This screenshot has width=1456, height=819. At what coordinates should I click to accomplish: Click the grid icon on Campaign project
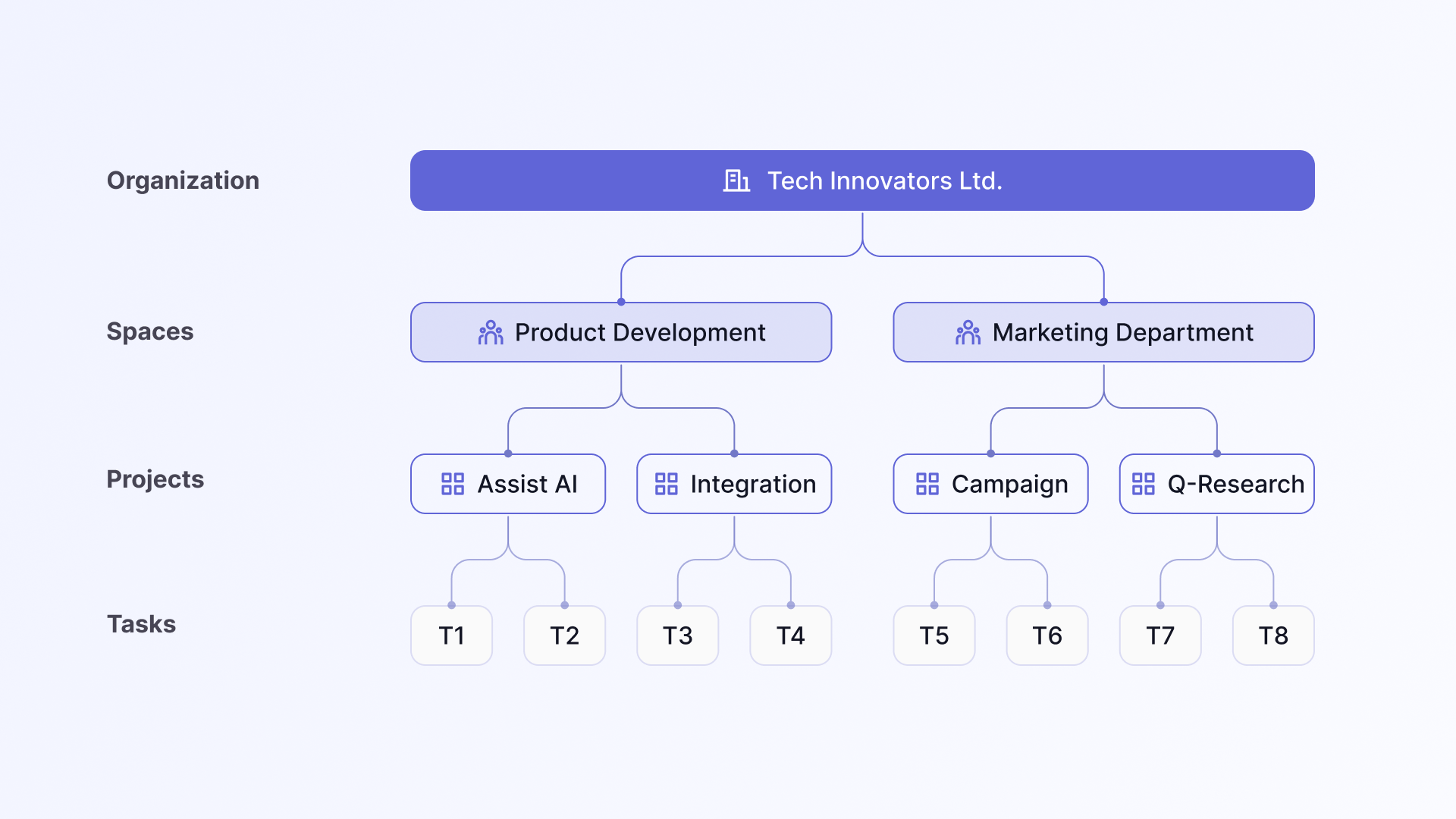tap(927, 484)
